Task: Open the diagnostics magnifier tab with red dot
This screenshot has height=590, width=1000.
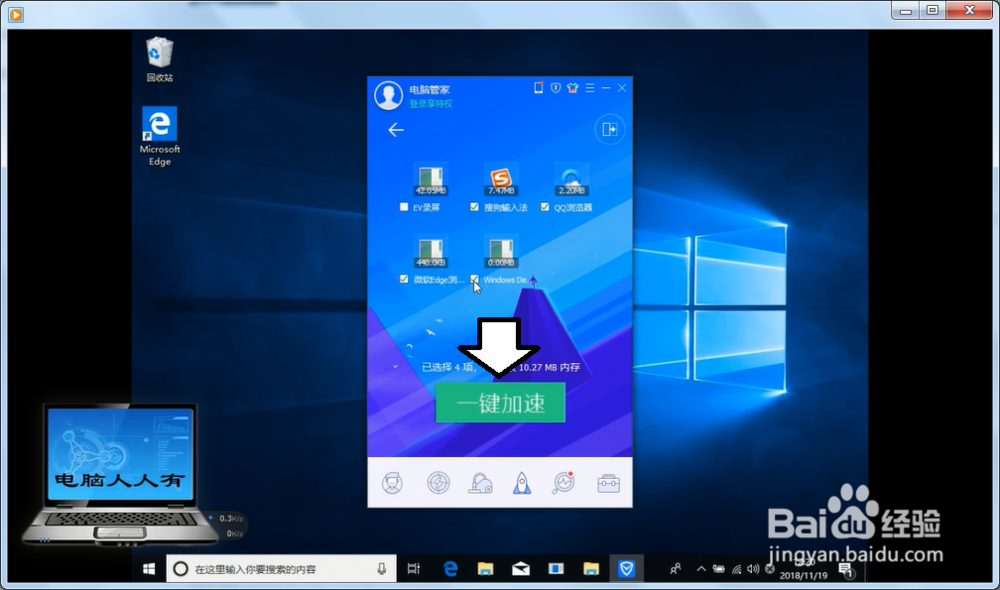Action: click(x=564, y=483)
